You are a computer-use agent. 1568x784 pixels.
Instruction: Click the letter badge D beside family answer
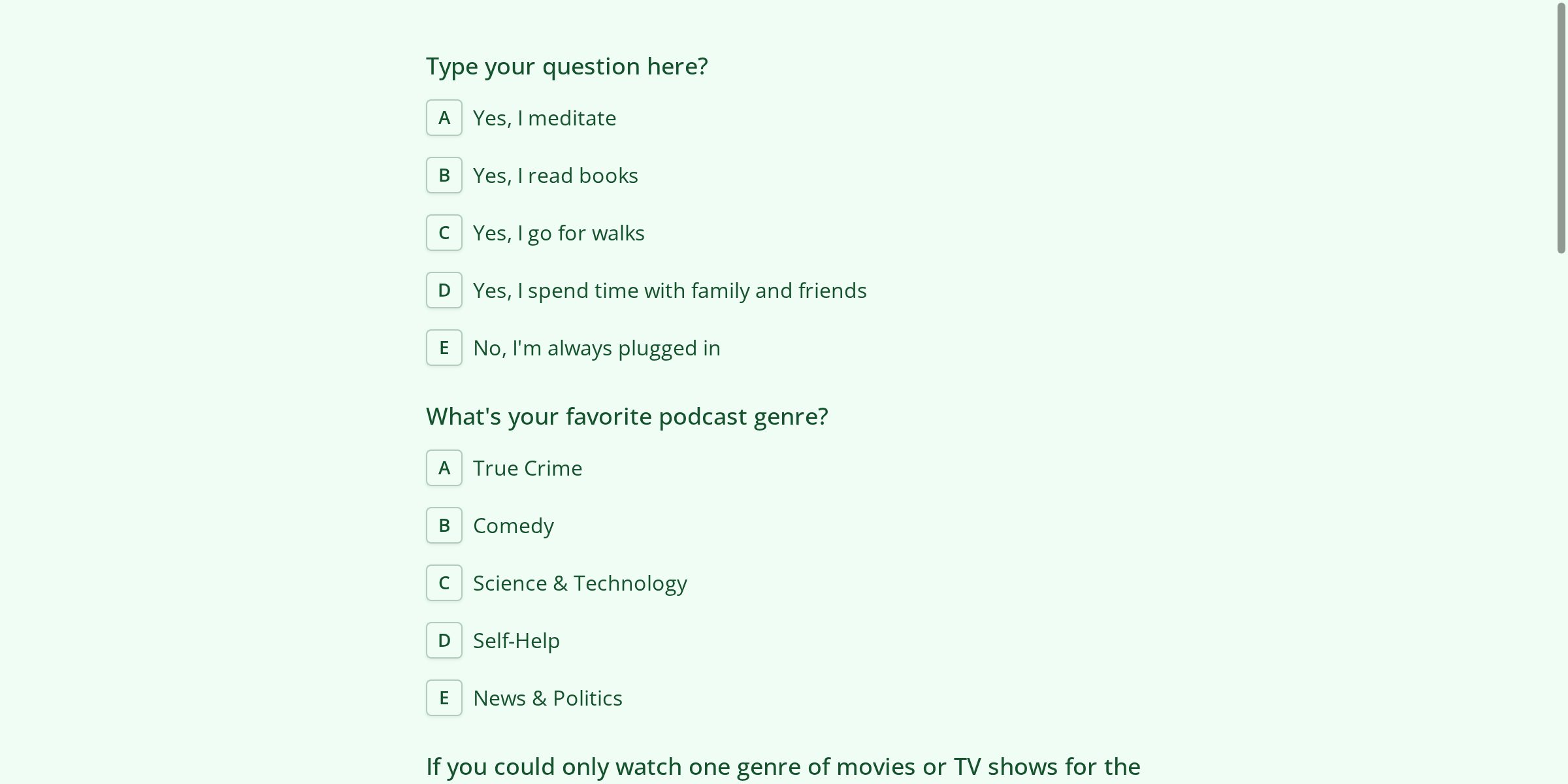pyautogui.click(x=444, y=290)
